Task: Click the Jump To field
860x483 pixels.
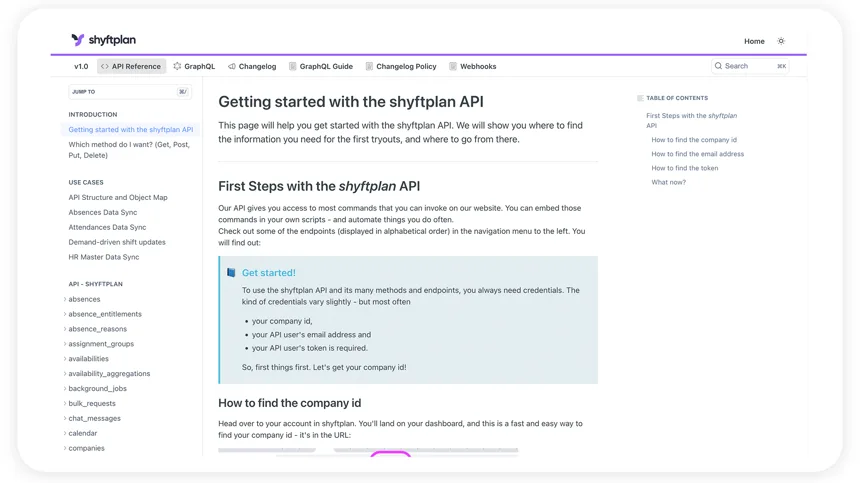Action: (x=130, y=92)
